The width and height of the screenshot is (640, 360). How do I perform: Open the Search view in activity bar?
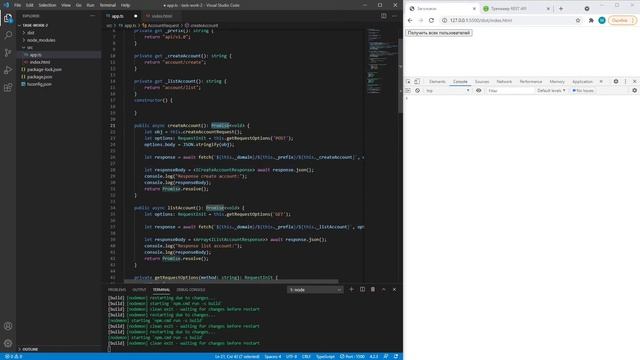[8, 35]
